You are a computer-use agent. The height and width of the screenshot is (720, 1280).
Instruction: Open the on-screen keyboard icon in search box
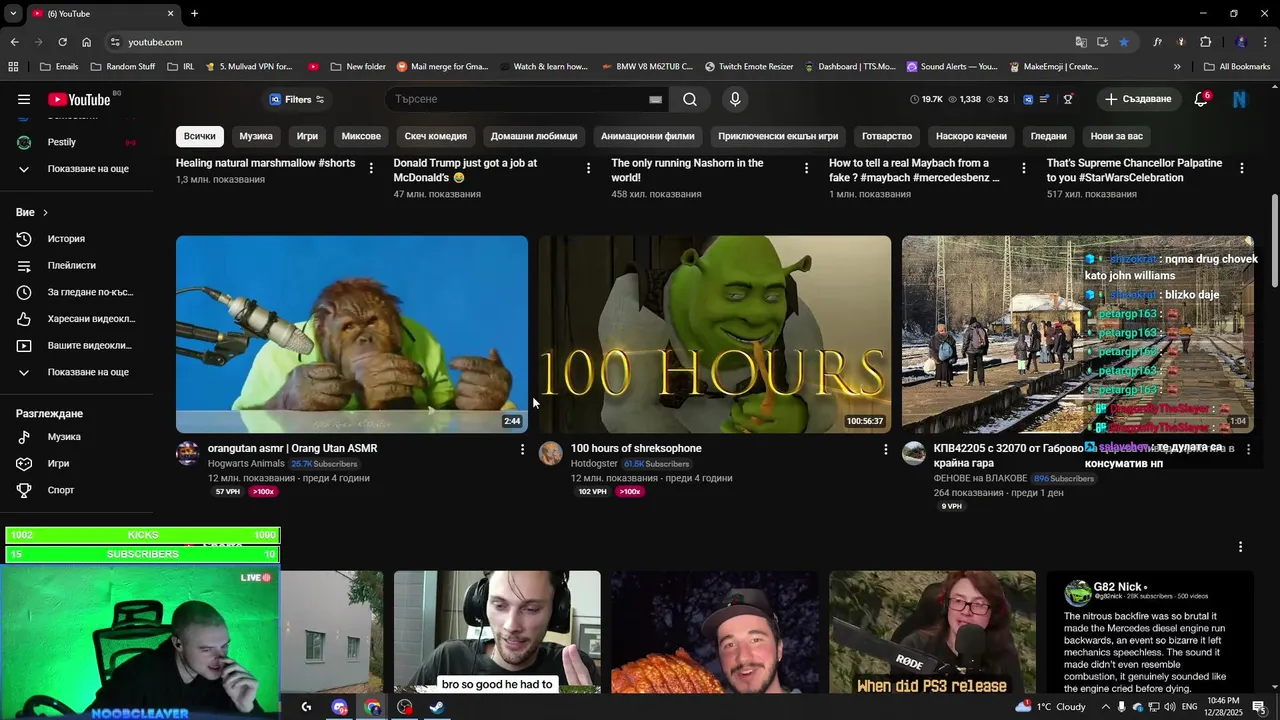pos(655,99)
